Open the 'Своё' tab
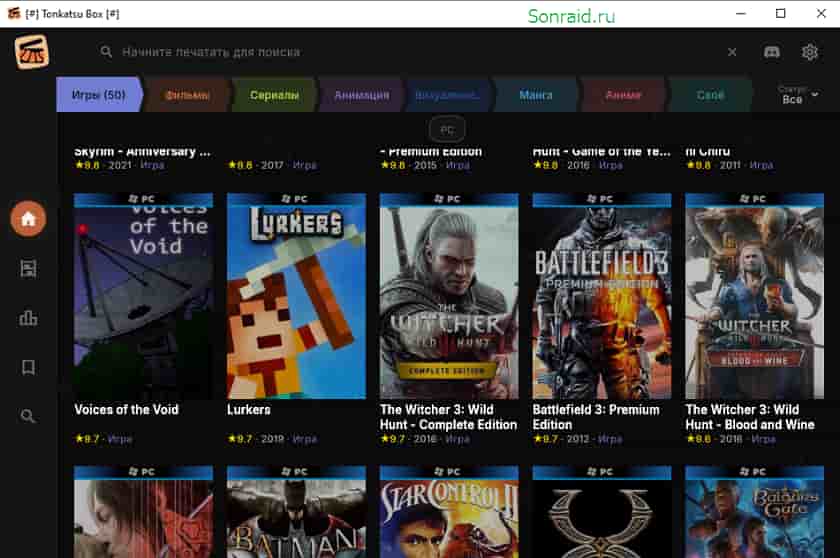This screenshot has height=558, width=840. (x=710, y=95)
